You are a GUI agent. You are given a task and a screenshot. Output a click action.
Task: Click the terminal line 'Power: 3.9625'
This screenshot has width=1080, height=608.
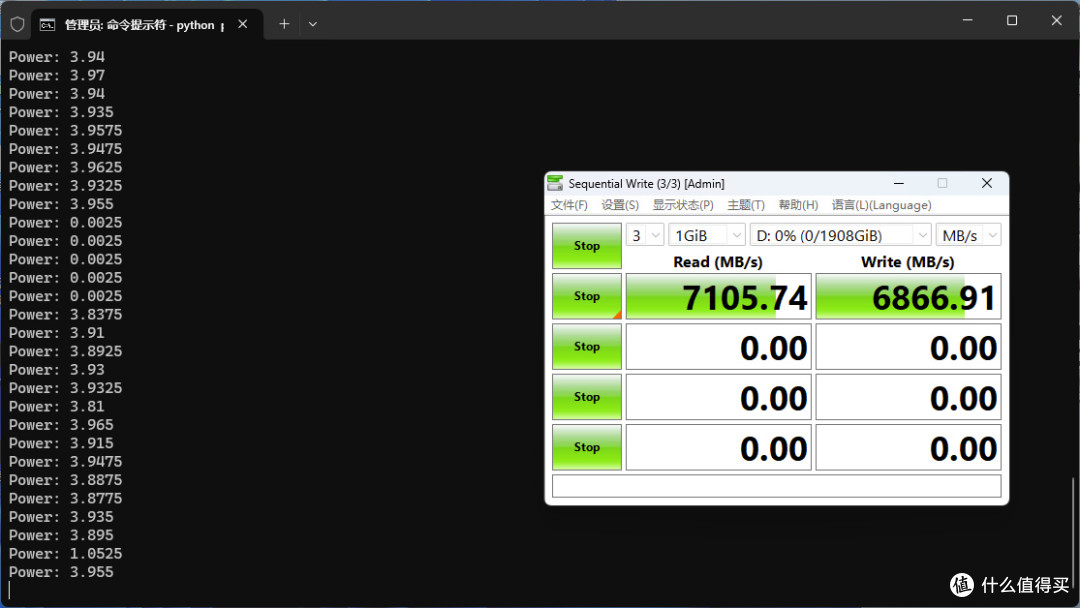click(65, 167)
